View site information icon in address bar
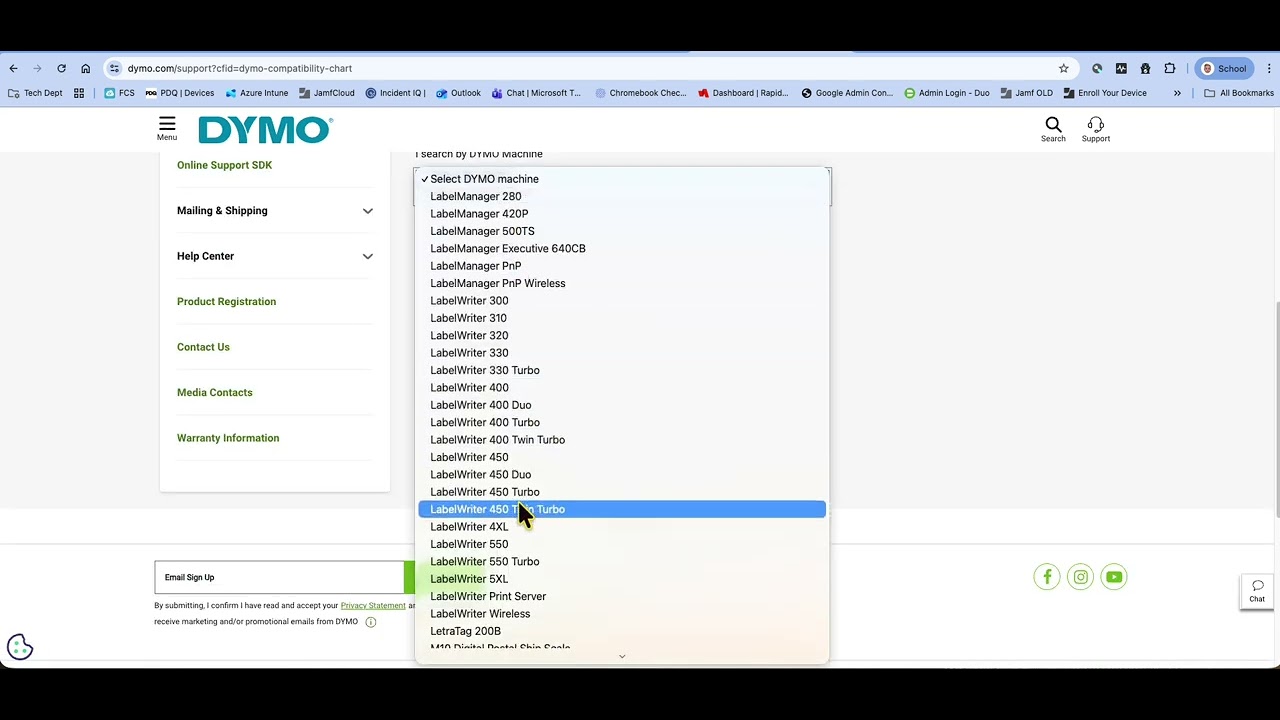The image size is (1280, 720). [x=114, y=68]
